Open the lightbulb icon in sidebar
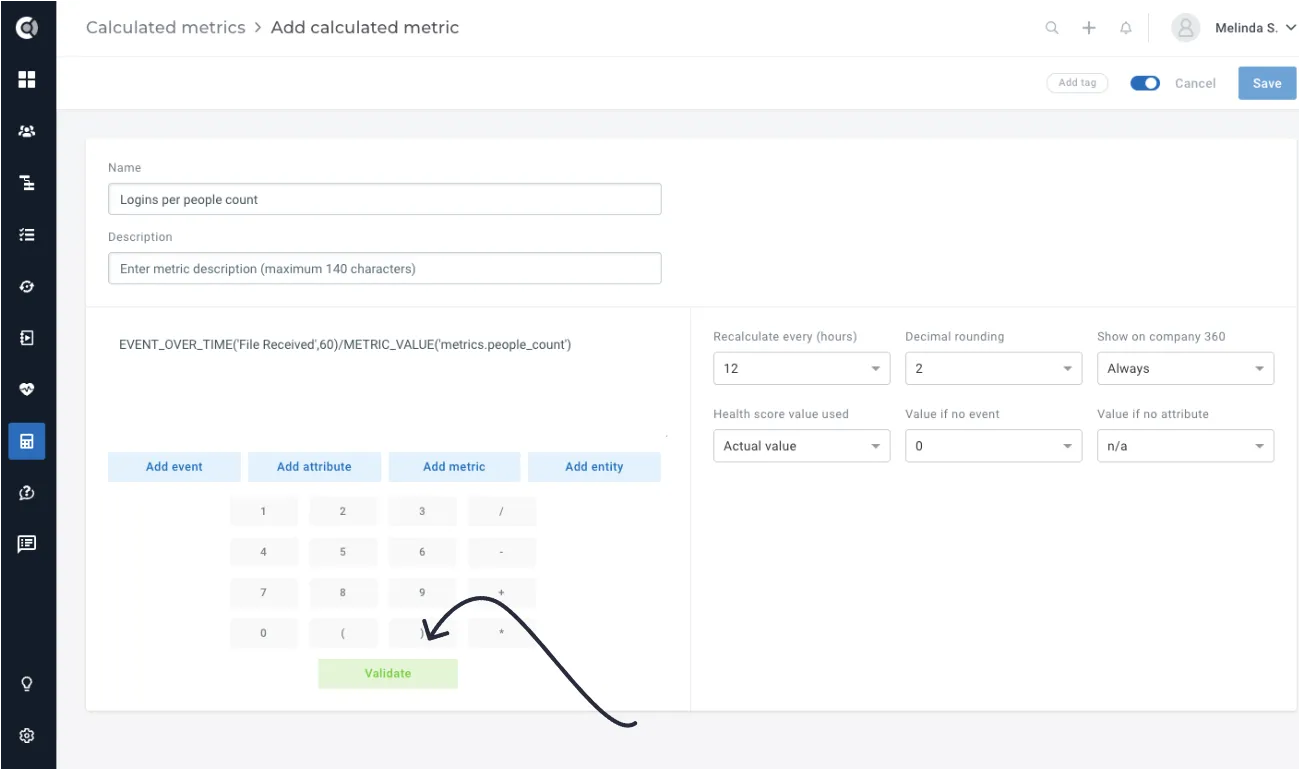1299x769 pixels. (27, 684)
